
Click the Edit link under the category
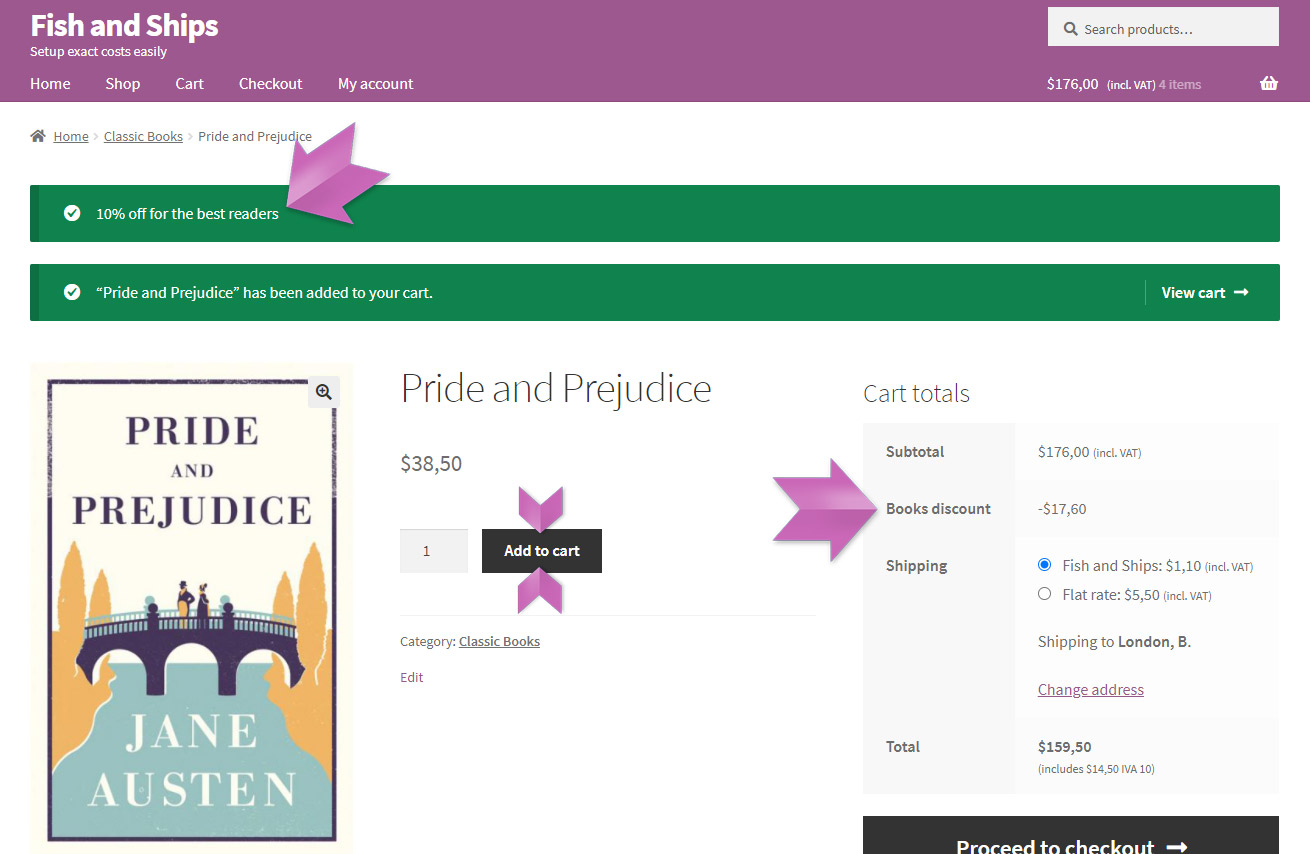coord(411,677)
